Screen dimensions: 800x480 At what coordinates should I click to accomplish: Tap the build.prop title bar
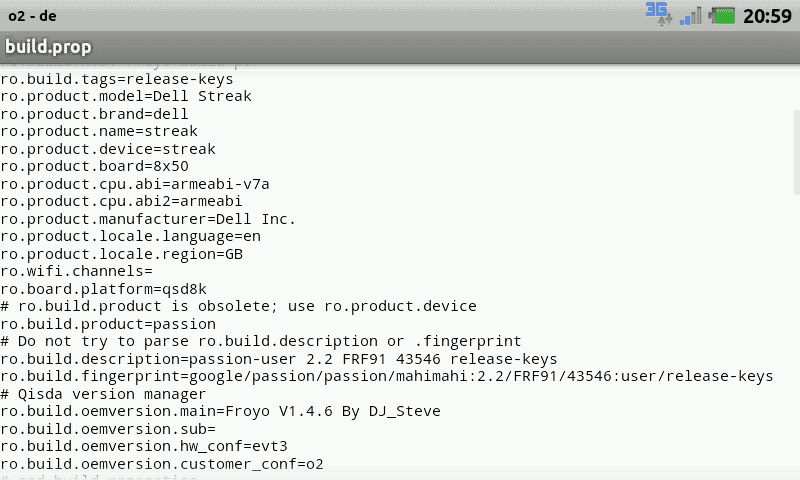(x=400, y=47)
